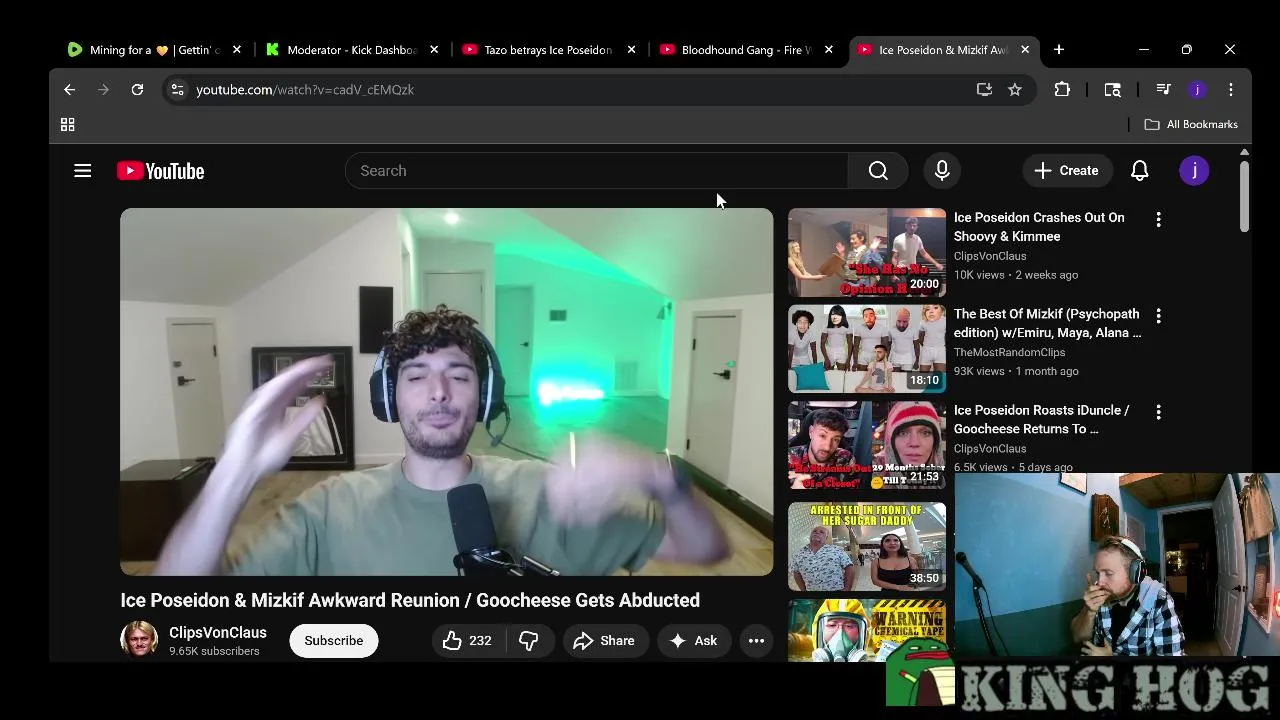Go to YouTube home via logo

click(161, 171)
